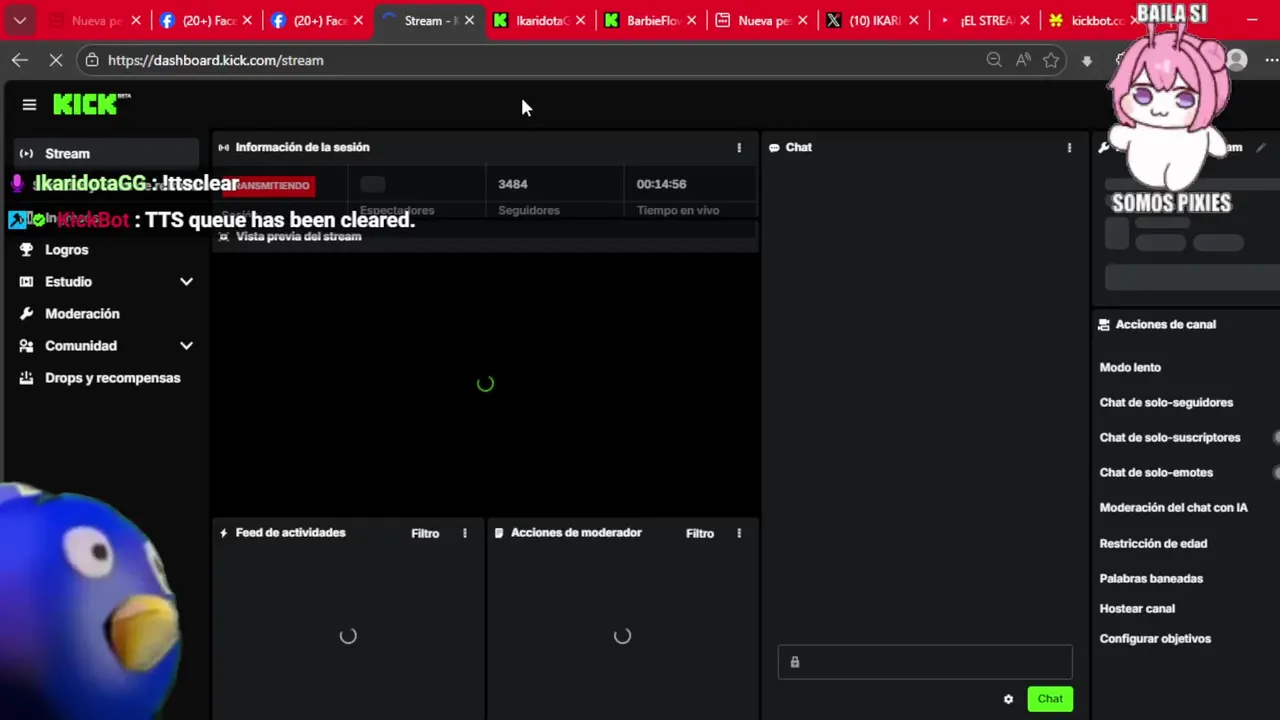Close the ¡EL STREAM browser tab

(1025, 20)
